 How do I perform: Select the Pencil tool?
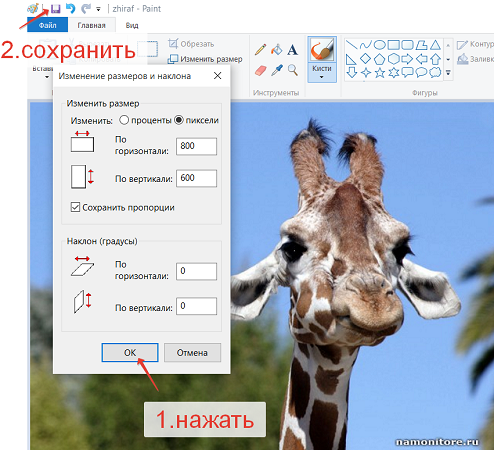click(260, 50)
